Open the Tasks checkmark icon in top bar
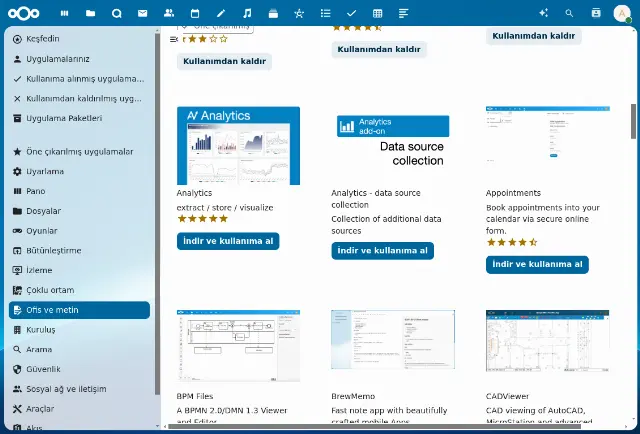This screenshot has width=640, height=434. [351, 13]
